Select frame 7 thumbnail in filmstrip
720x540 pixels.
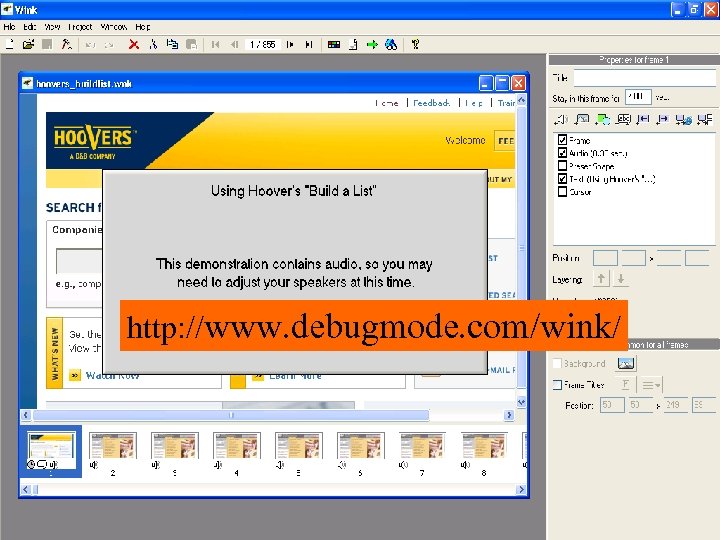pos(422,445)
